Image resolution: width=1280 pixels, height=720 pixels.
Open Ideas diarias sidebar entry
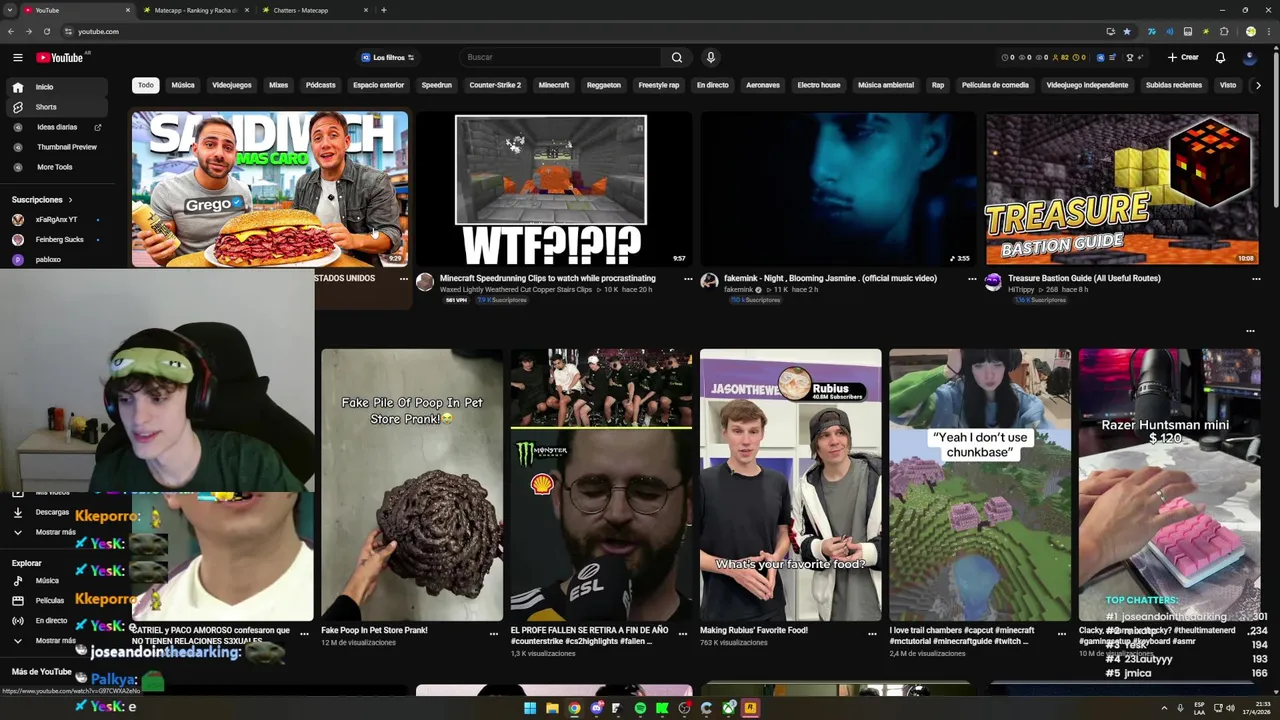click(x=56, y=127)
